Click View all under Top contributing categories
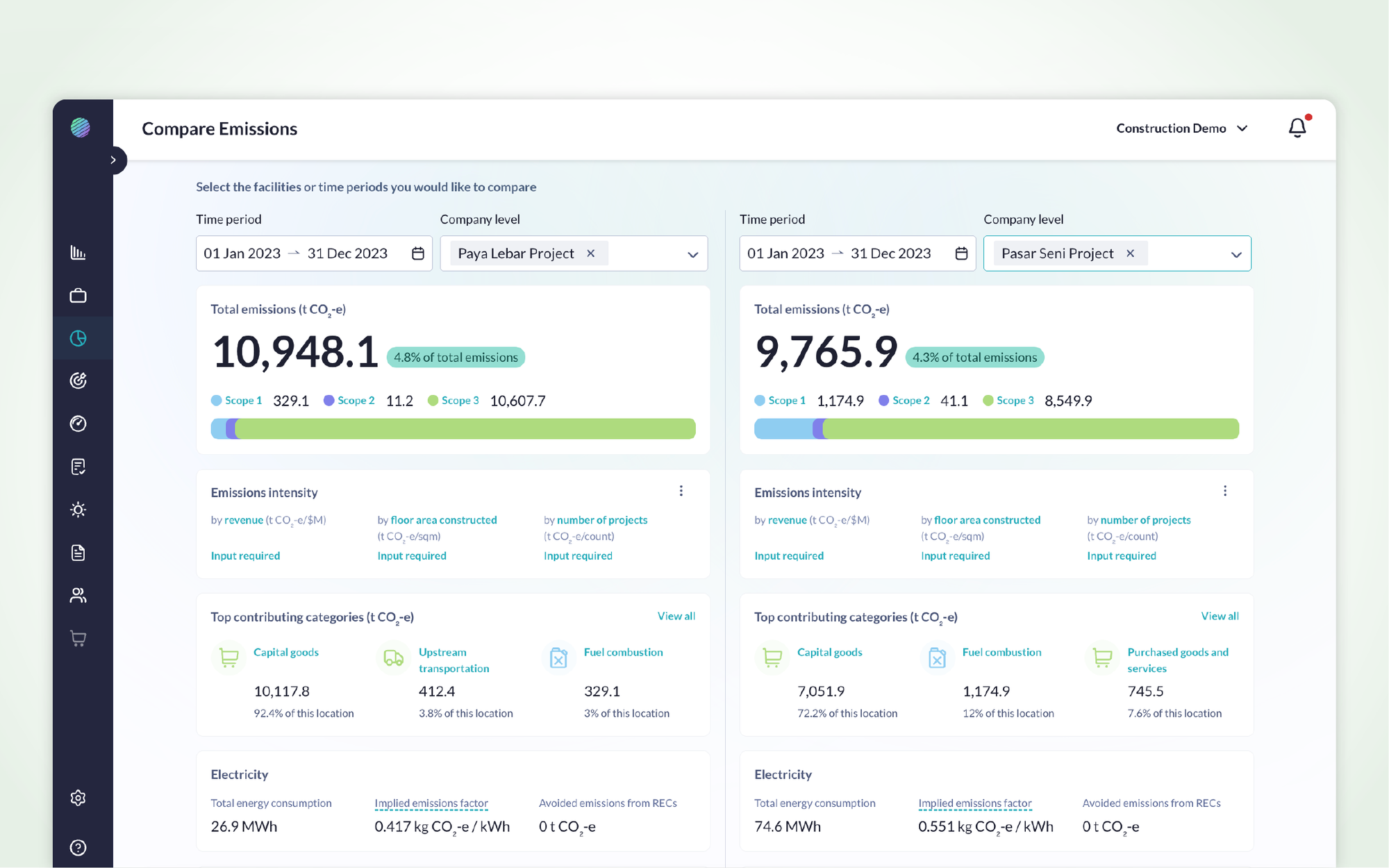This screenshot has height=868, width=1389. point(676,616)
